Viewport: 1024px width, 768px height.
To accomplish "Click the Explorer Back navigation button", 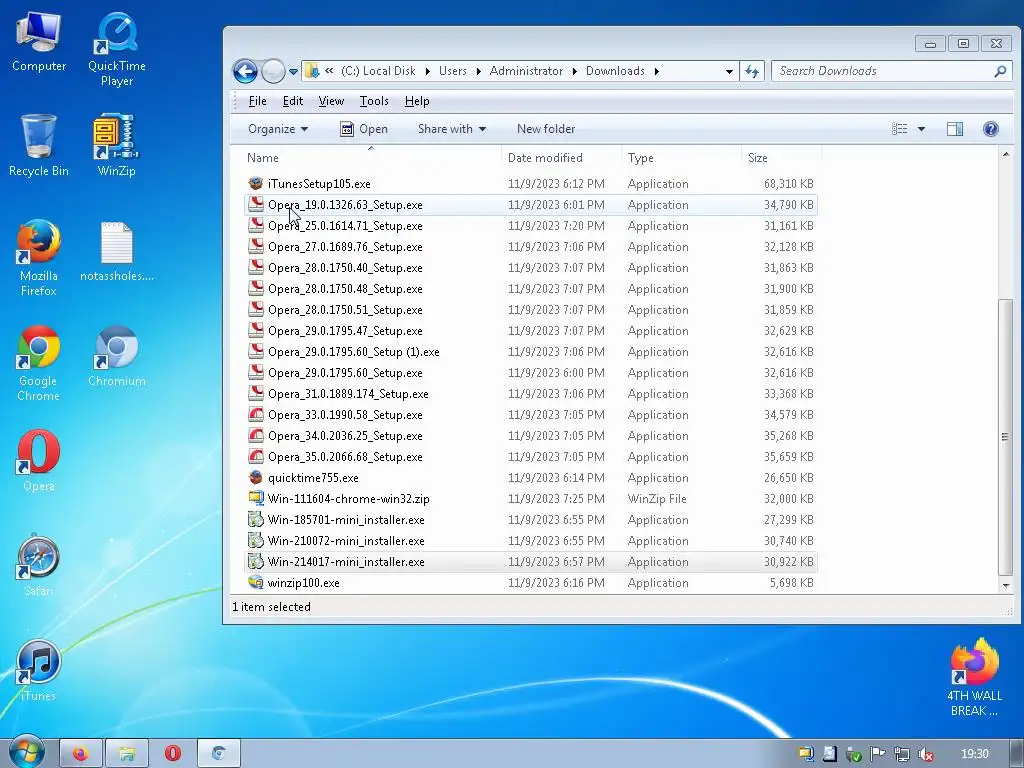I will click(246, 71).
